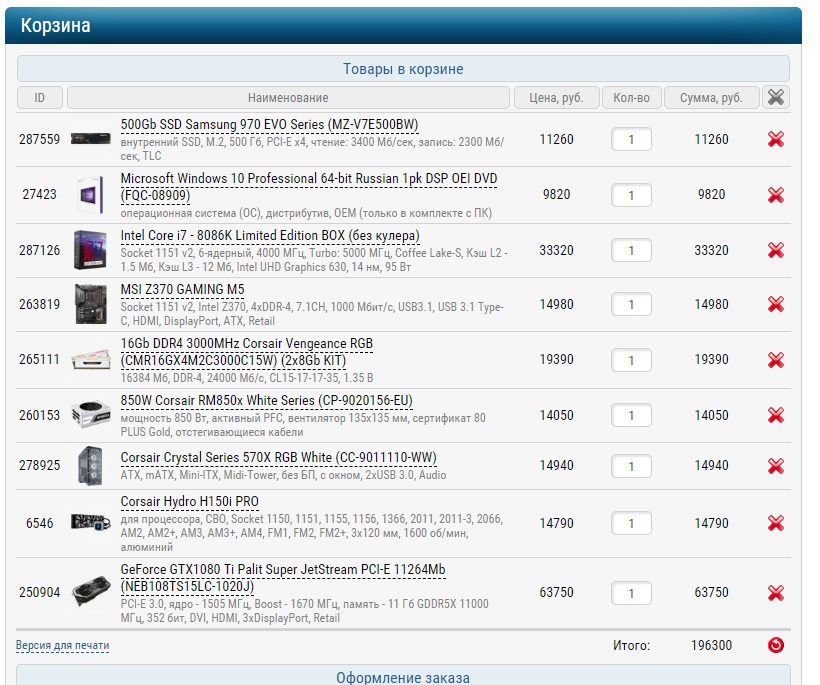This screenshot has height=685, width=820.
Task: Open Intel Core i7 - 8086K Limited Edition link
Action: (270, 236)
